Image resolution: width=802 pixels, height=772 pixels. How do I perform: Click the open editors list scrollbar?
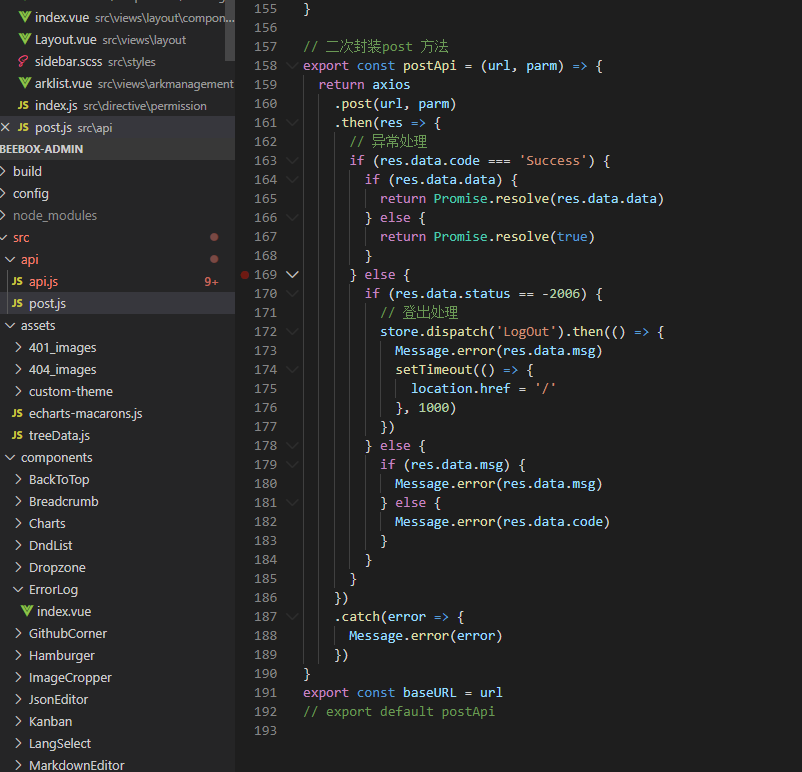coord(231,30)
